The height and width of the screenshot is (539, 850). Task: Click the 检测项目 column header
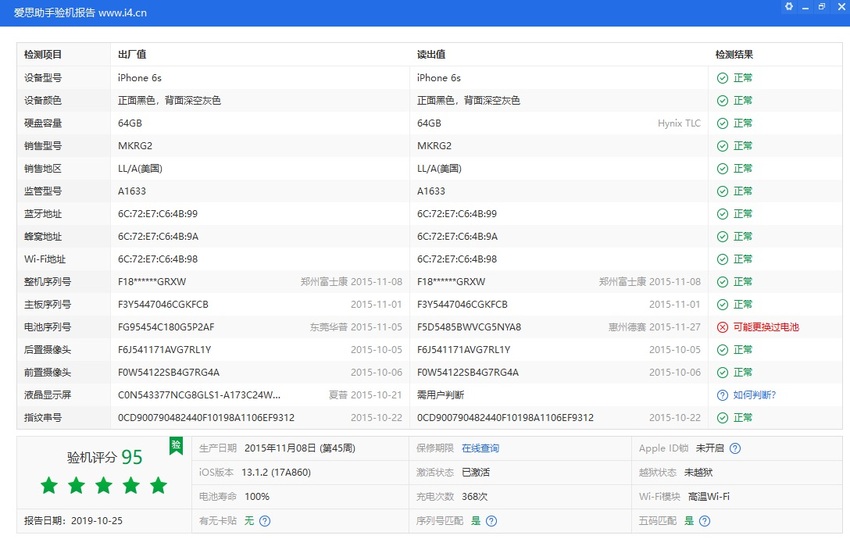coord(43,55)
